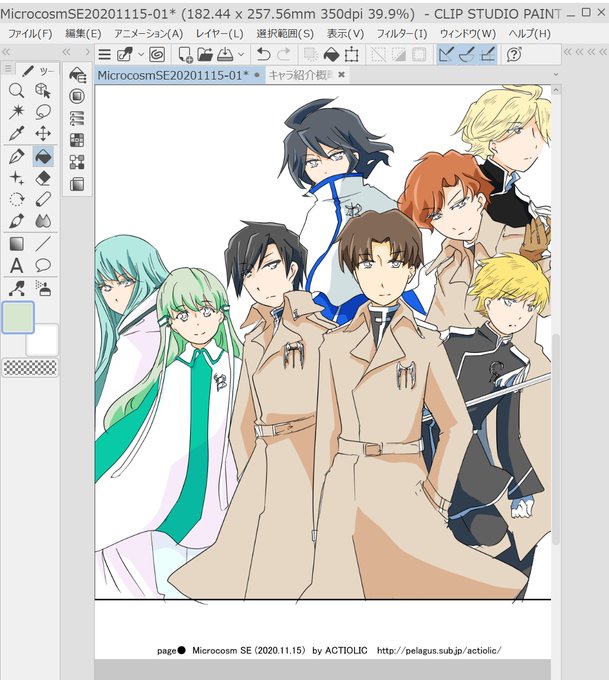This screenshot has height=680, width=609.
Task: Select the Blend droplets tool
Action: point(43,221)
